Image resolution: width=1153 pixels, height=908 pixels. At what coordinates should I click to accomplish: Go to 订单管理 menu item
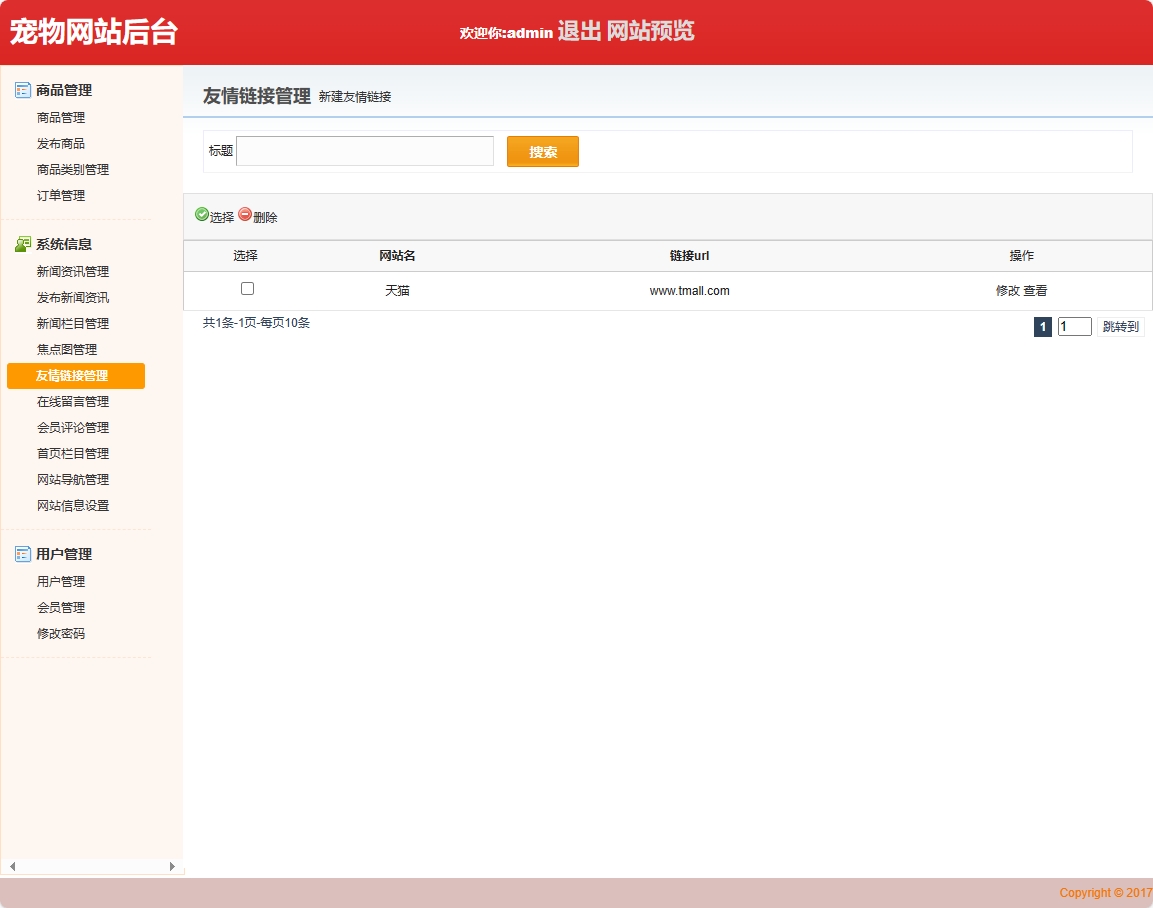[60, 196]
